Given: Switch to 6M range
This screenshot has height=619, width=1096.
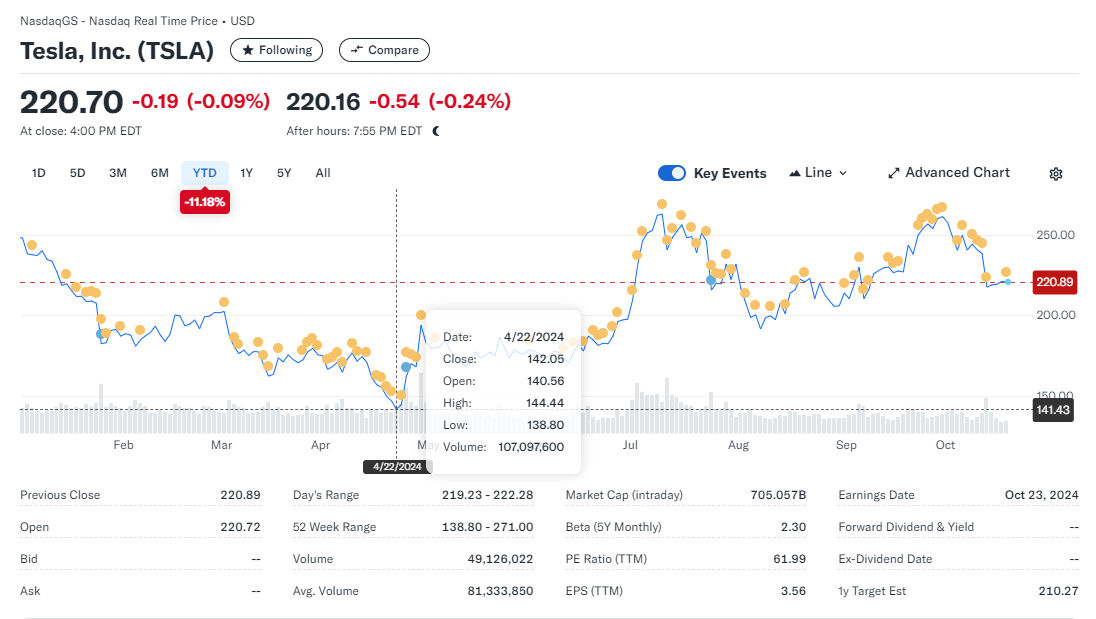Looking at the screenshot, I should coord(159,173).
